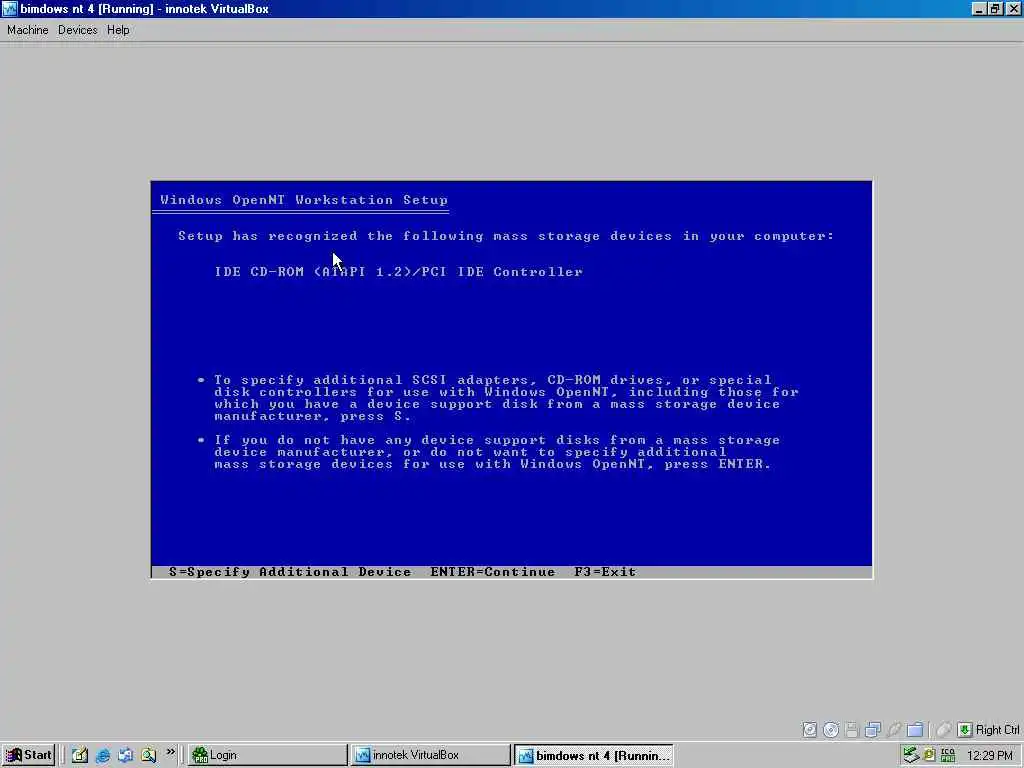The width and height of the screenshot is (1024, 768).
Task: Click the IDE CD-ROM PCI IDE Controller entry
Action: pyautogui.click(x=398, y=272)
